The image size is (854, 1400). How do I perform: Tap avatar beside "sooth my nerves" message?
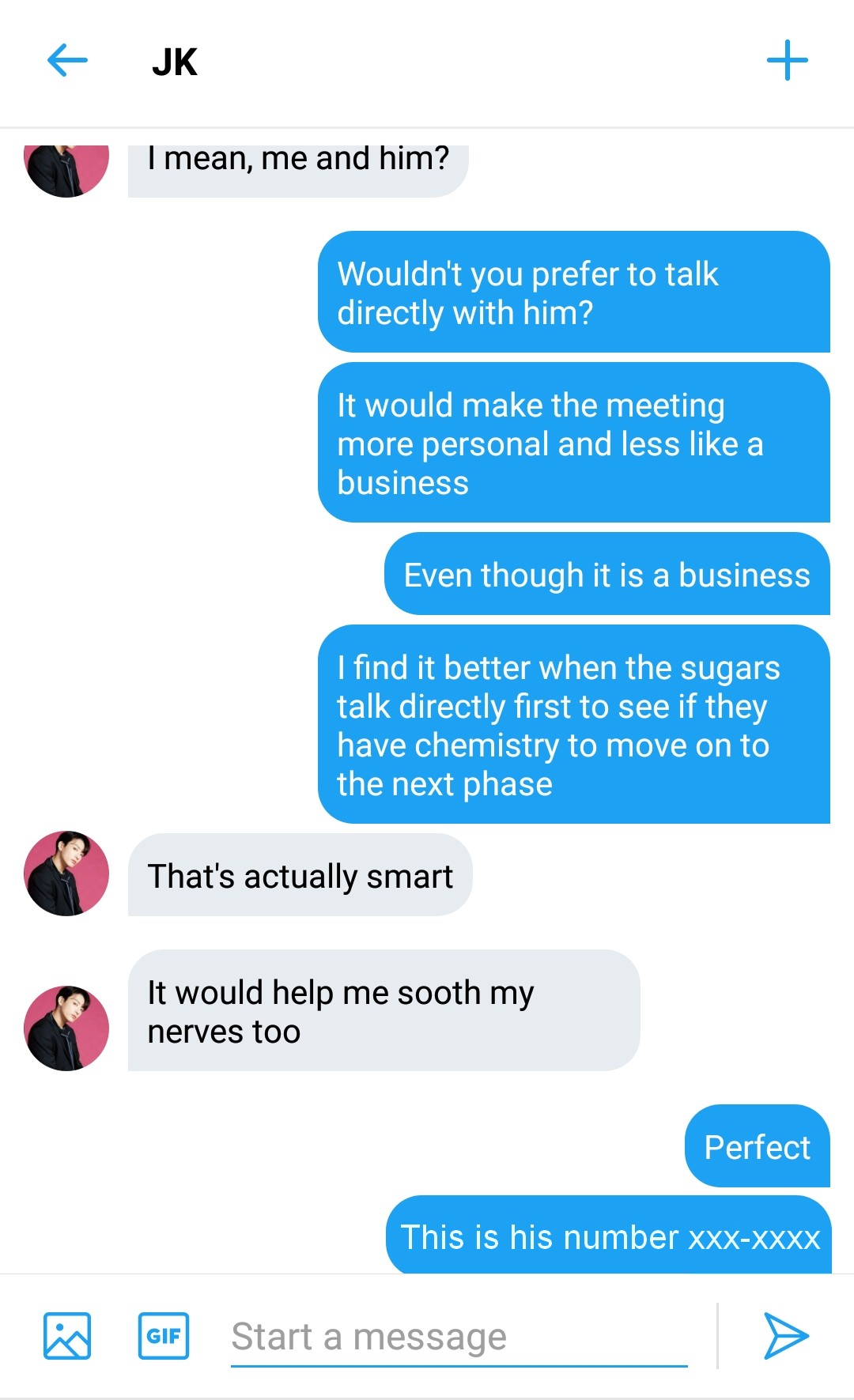tap(67, 1028)
